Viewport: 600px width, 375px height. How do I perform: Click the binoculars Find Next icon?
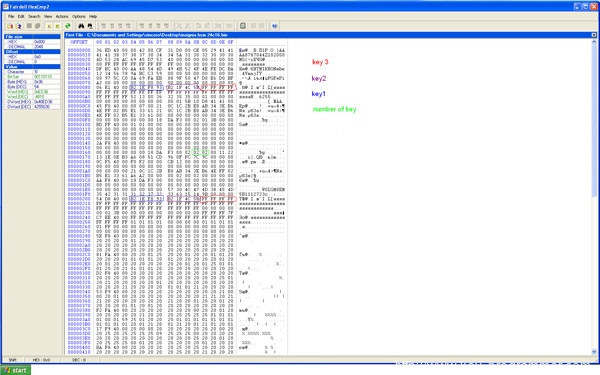(x=90, y=26)
